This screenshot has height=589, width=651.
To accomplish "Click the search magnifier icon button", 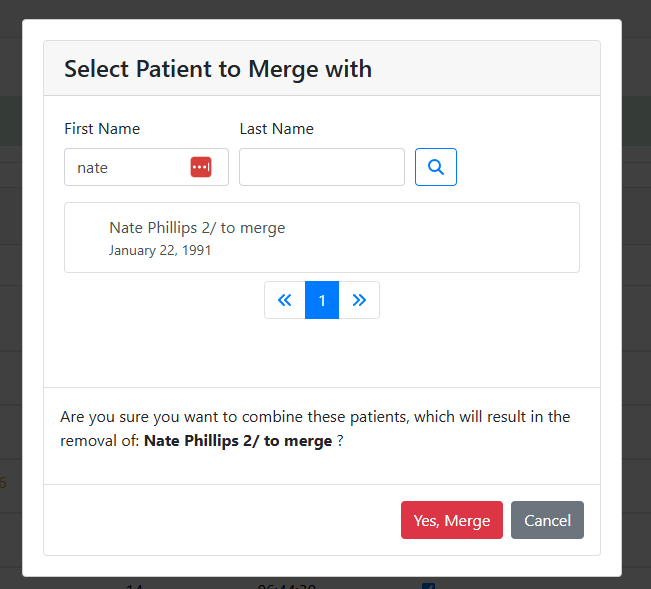I will click(x=436, y=167).
